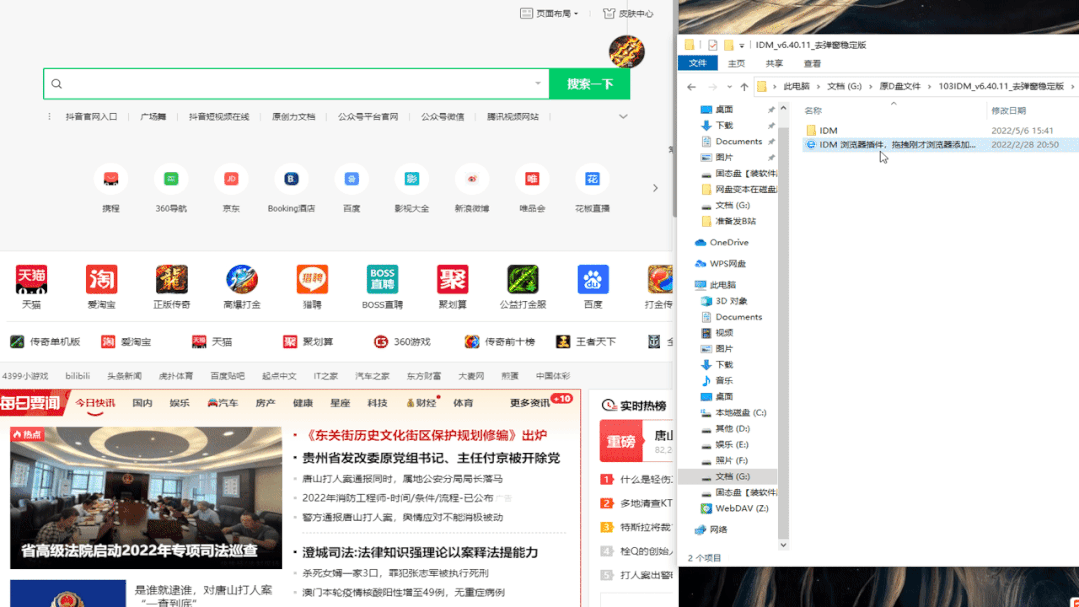Screen dimensions: 1079x607
Task: Switch to 汽车 news tab
Action: [223, 403]
